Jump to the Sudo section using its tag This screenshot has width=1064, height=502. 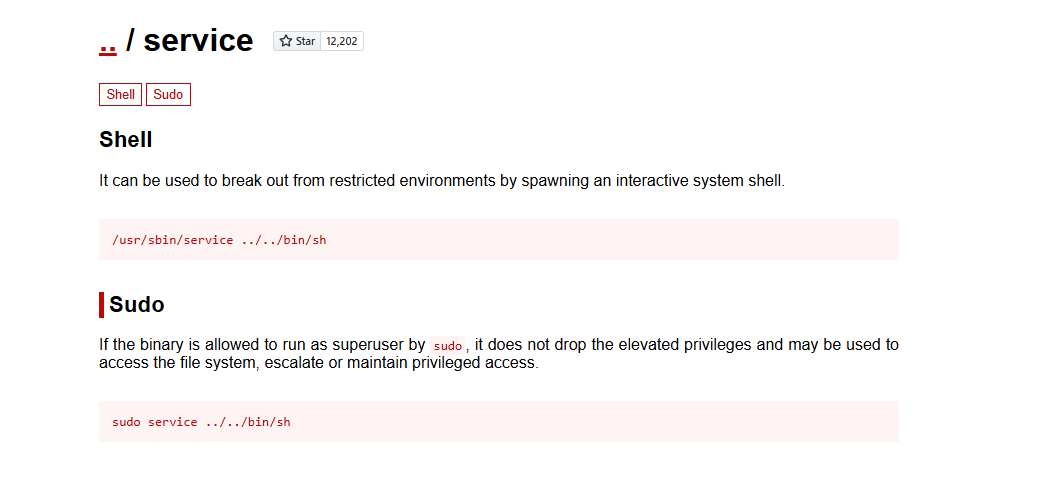[x=168, y=95]
